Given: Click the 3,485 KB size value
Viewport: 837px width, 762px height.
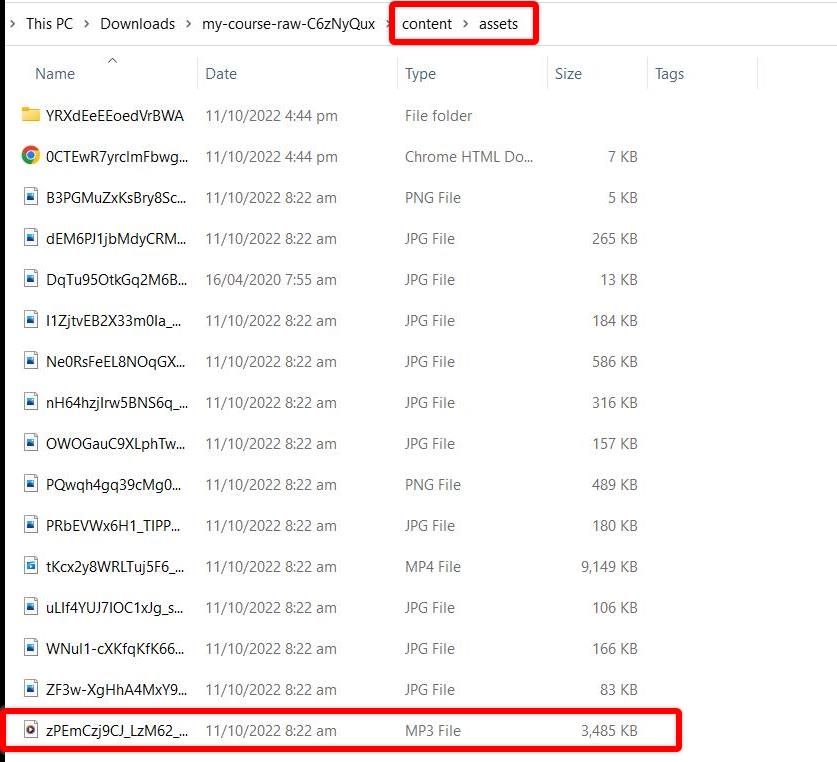Looking at the screenshot, I should pos(609,730).
